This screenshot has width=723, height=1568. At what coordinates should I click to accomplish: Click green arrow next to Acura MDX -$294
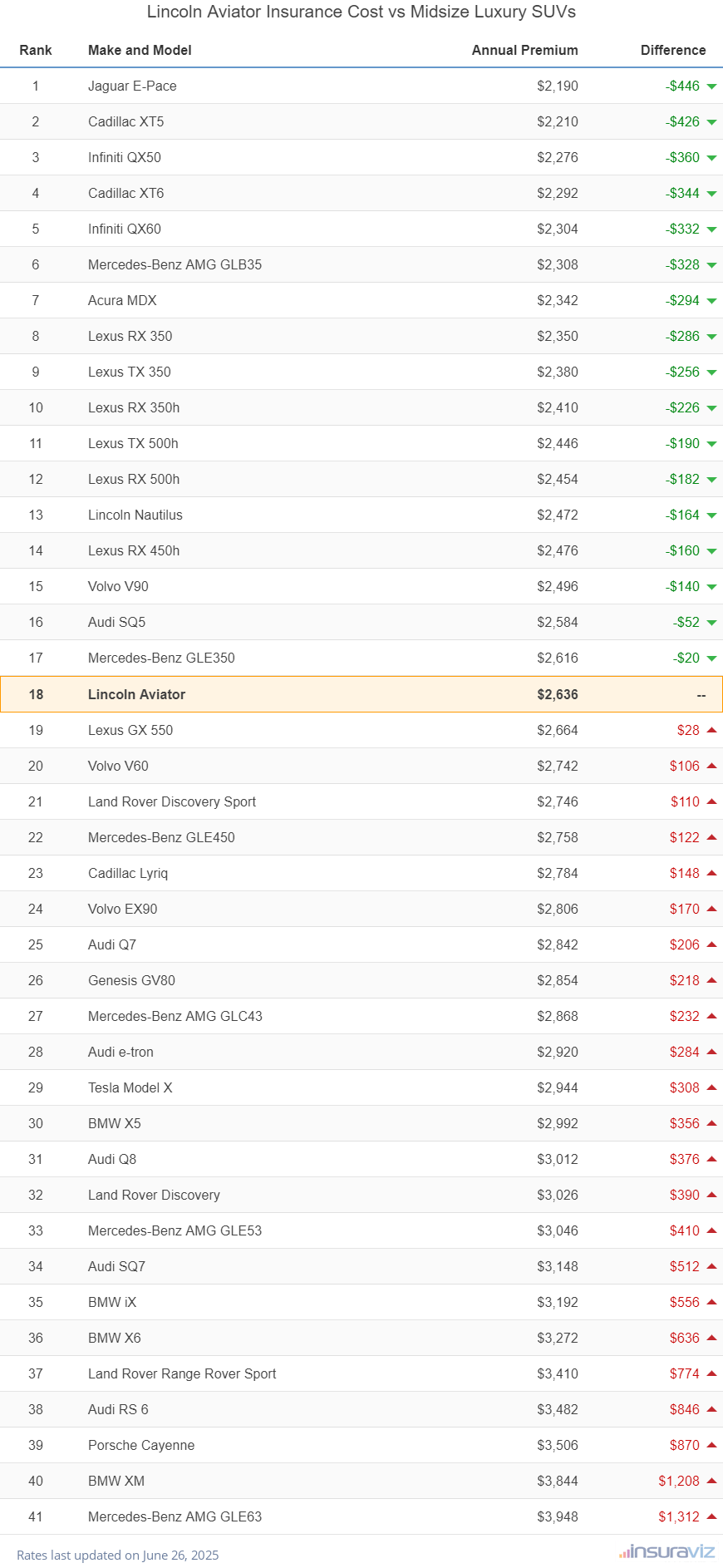711,301
